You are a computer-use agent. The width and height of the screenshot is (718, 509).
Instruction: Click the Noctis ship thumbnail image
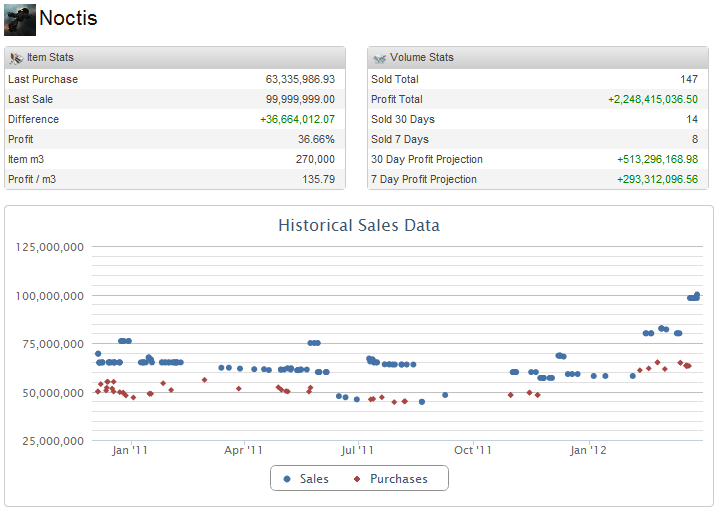tap(20, 19)
